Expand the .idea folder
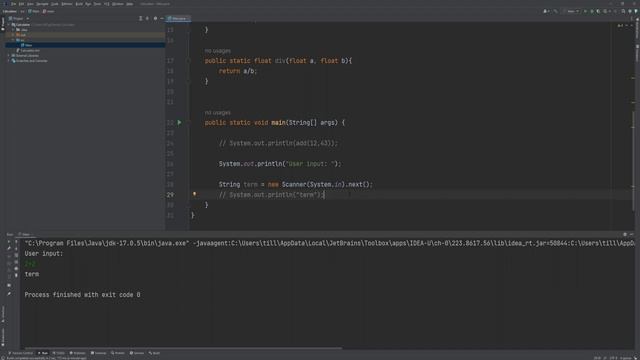Viewport: 640px width, 360px height. pos(13,30)
